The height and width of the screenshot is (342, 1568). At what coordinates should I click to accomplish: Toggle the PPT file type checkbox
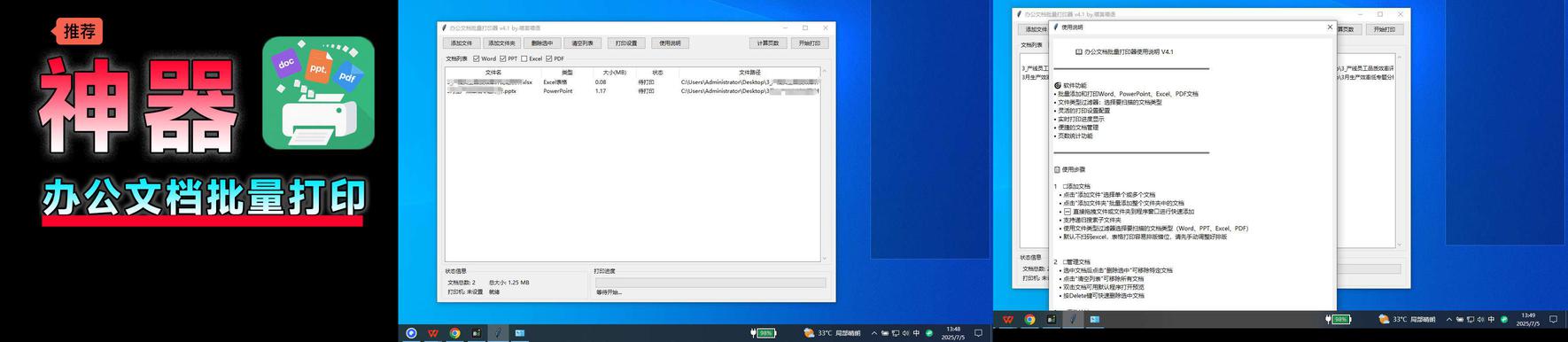pyautogui.click(x=503, y=58)
